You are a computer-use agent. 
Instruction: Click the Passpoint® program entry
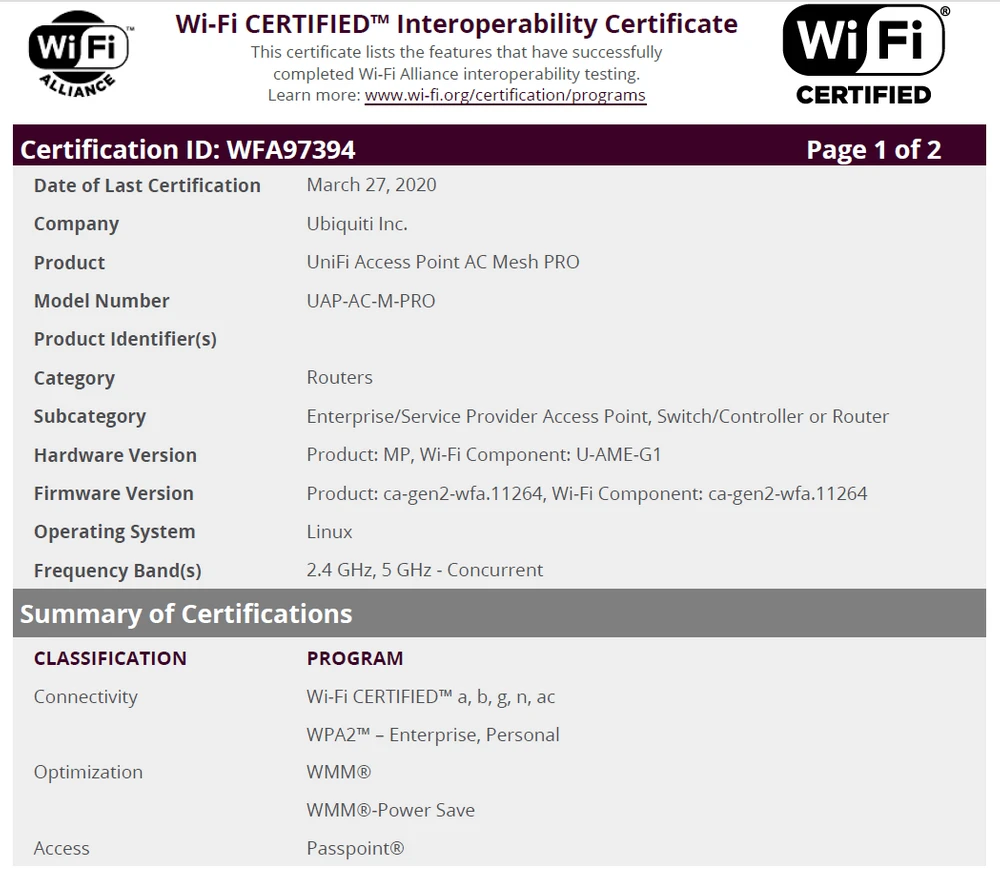tap(355, 848)
